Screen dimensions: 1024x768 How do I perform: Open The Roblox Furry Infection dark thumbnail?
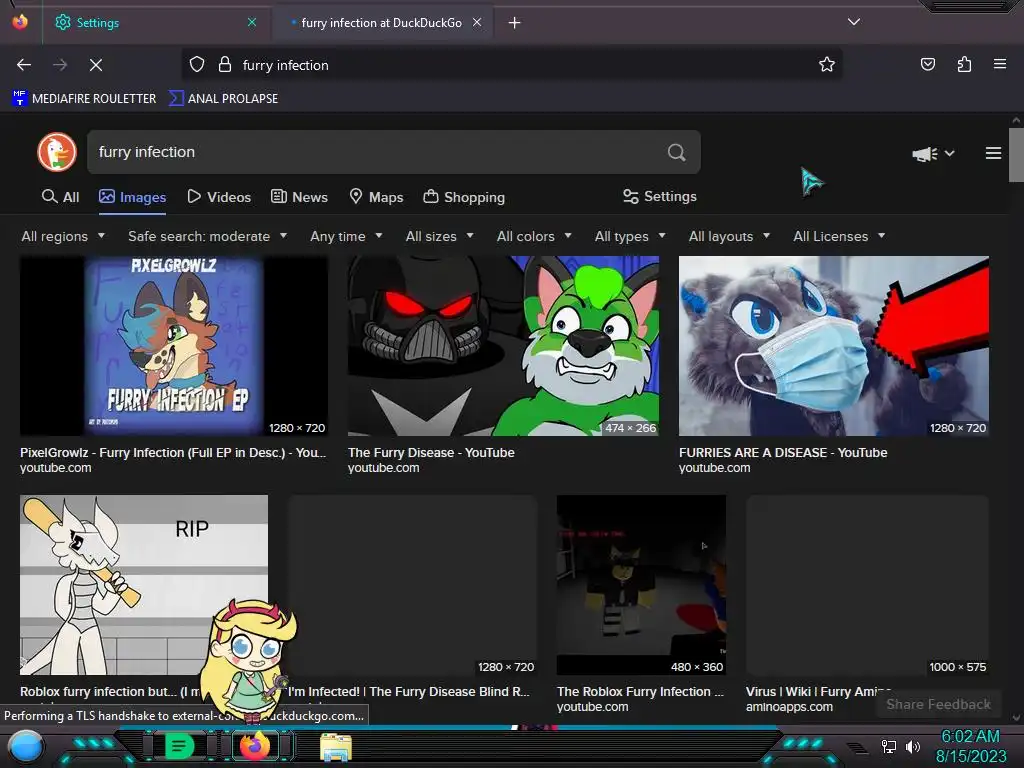[x=641, y=584]
